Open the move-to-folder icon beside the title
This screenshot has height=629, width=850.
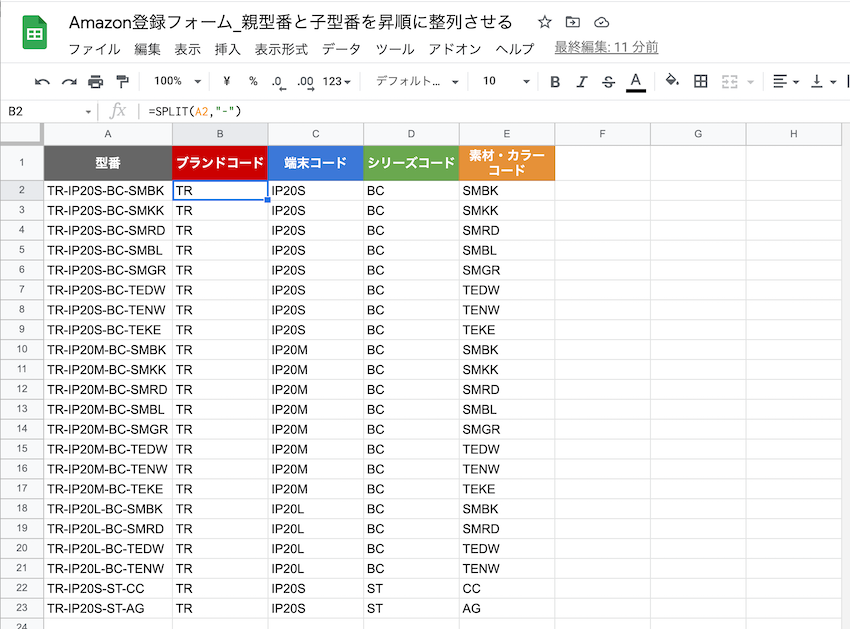(572, 22)
